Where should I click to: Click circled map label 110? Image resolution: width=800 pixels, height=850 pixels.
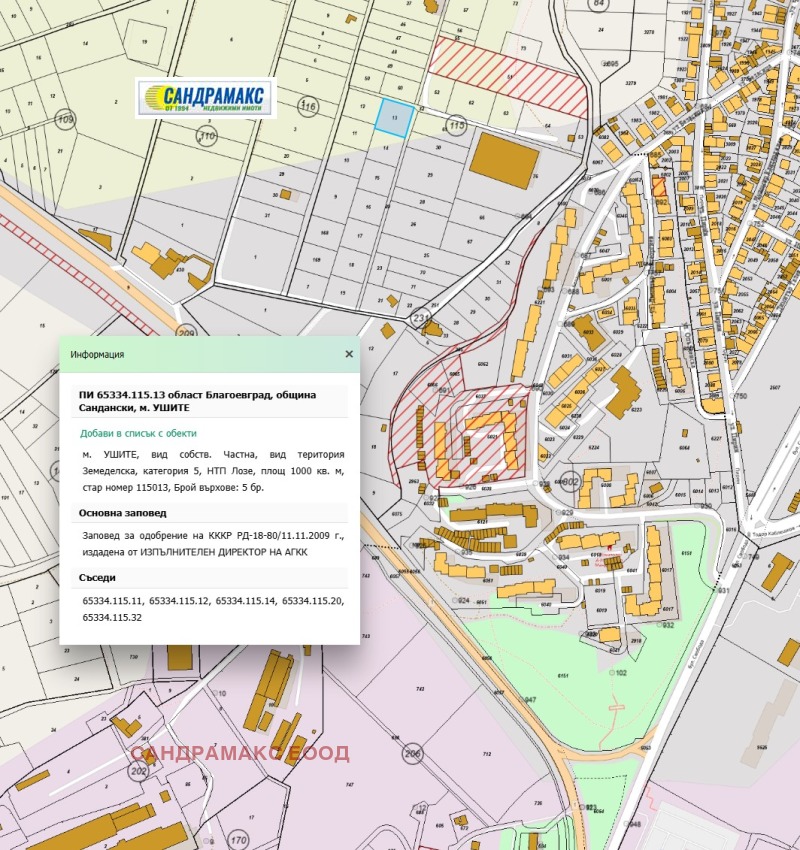pyautogui.click(x=208, y=136)
